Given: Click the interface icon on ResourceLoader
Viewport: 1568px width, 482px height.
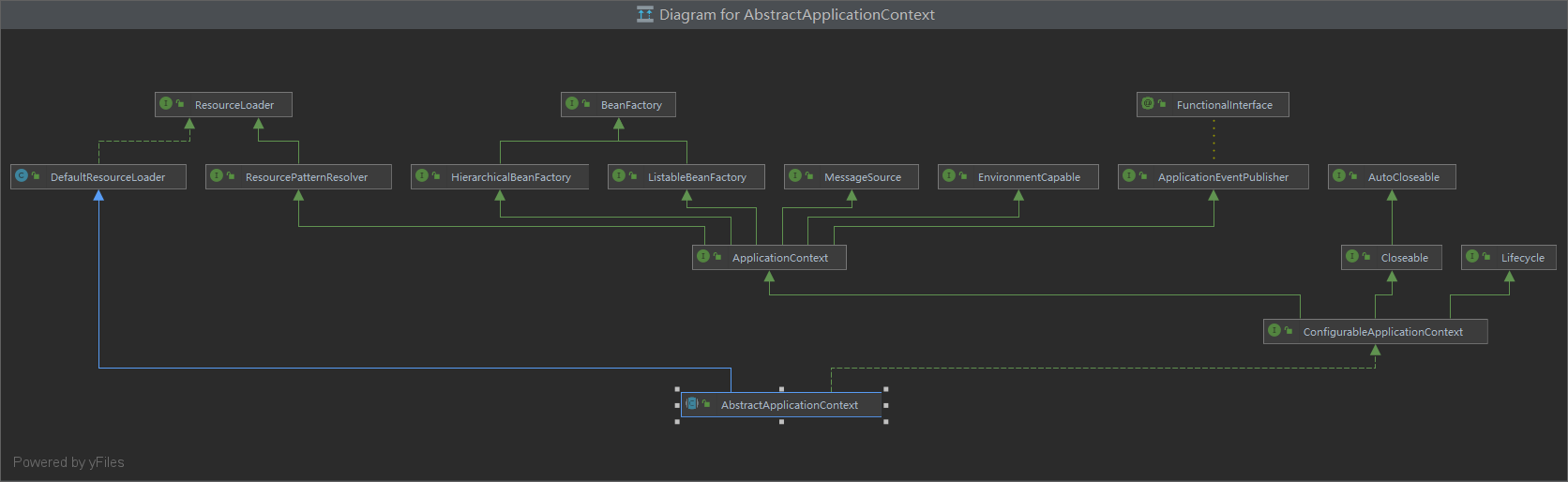Looking at the screenshot, I should pyautogui.click(x=166, y=103).
